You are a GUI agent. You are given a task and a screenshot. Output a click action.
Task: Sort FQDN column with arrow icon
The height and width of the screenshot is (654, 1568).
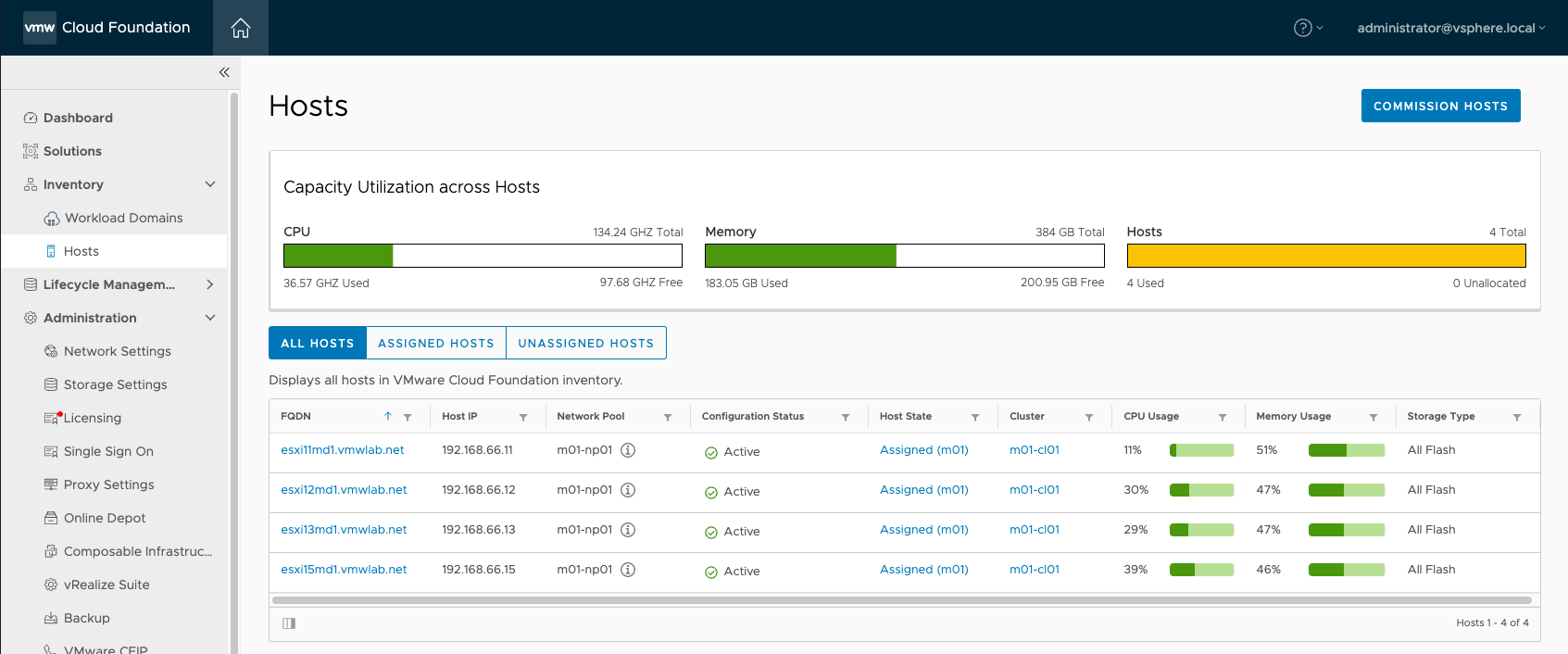point(388,417)
